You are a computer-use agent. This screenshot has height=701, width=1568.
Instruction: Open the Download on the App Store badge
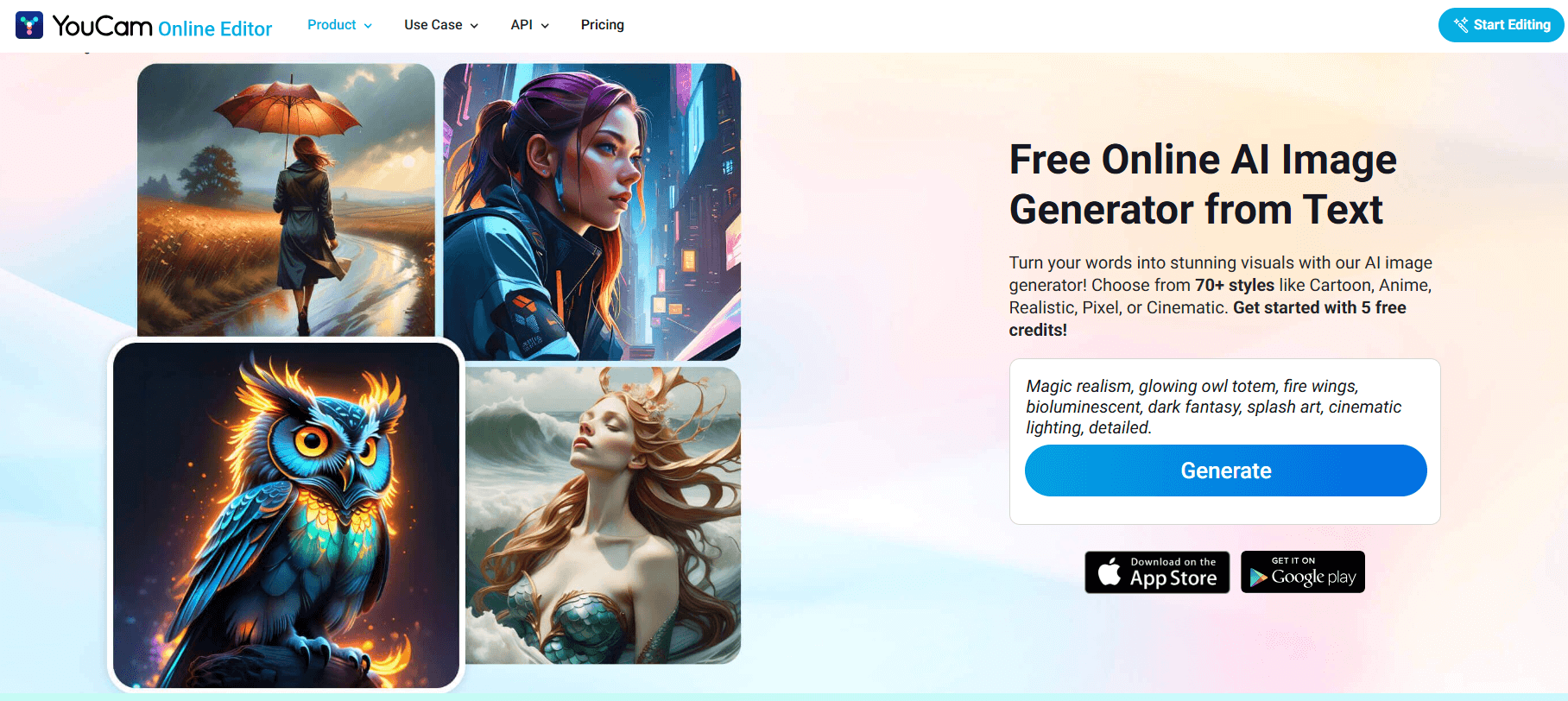click(1157, 572)
